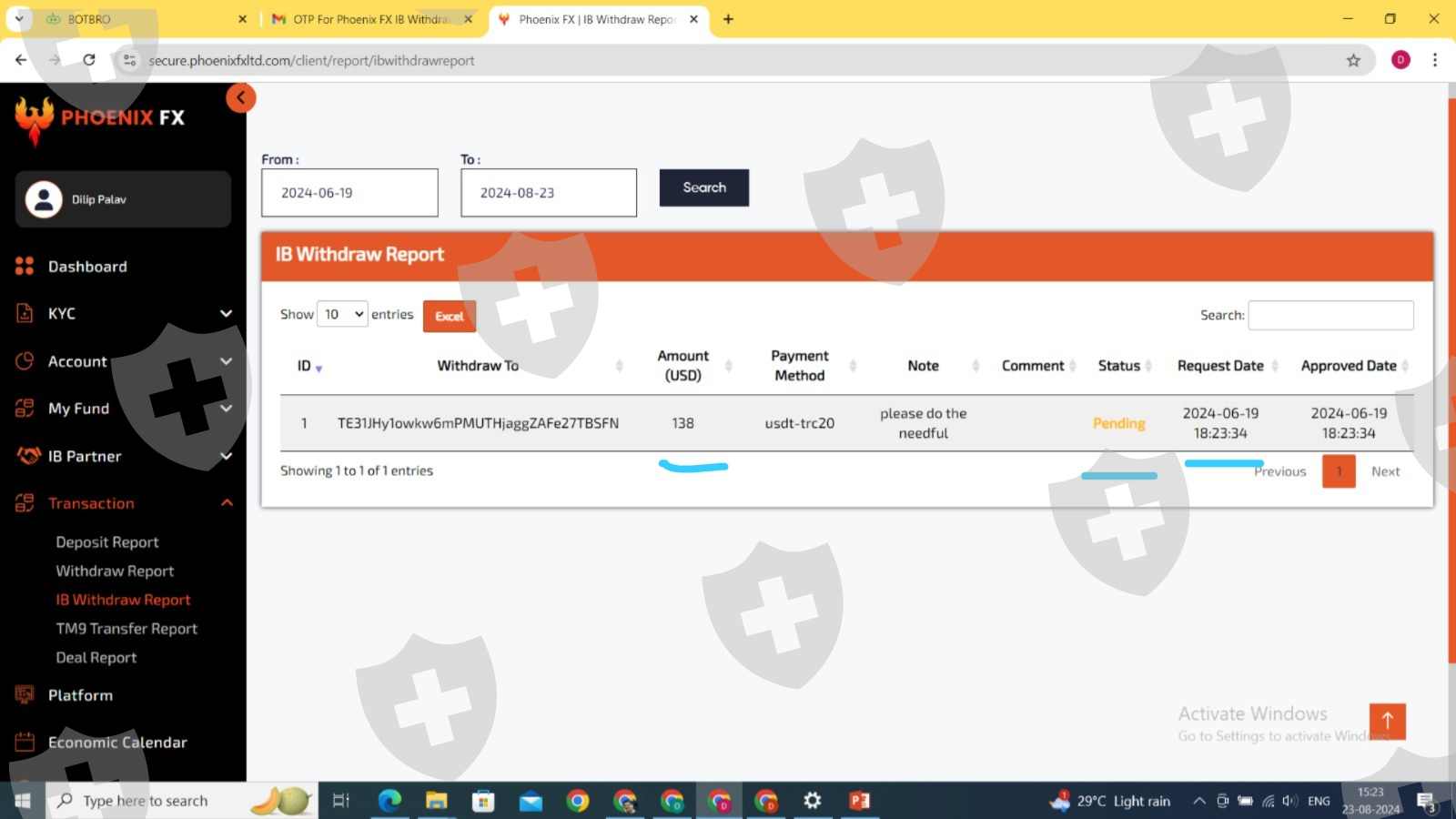Open a new browser tab
Image resolution: width=1456 pixels, height=819 pixels.
point(728,19)
